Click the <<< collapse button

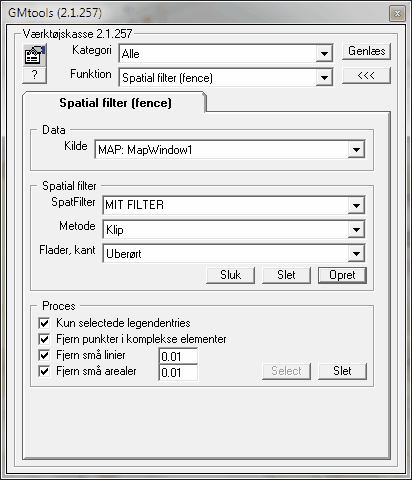pos(366,75)
